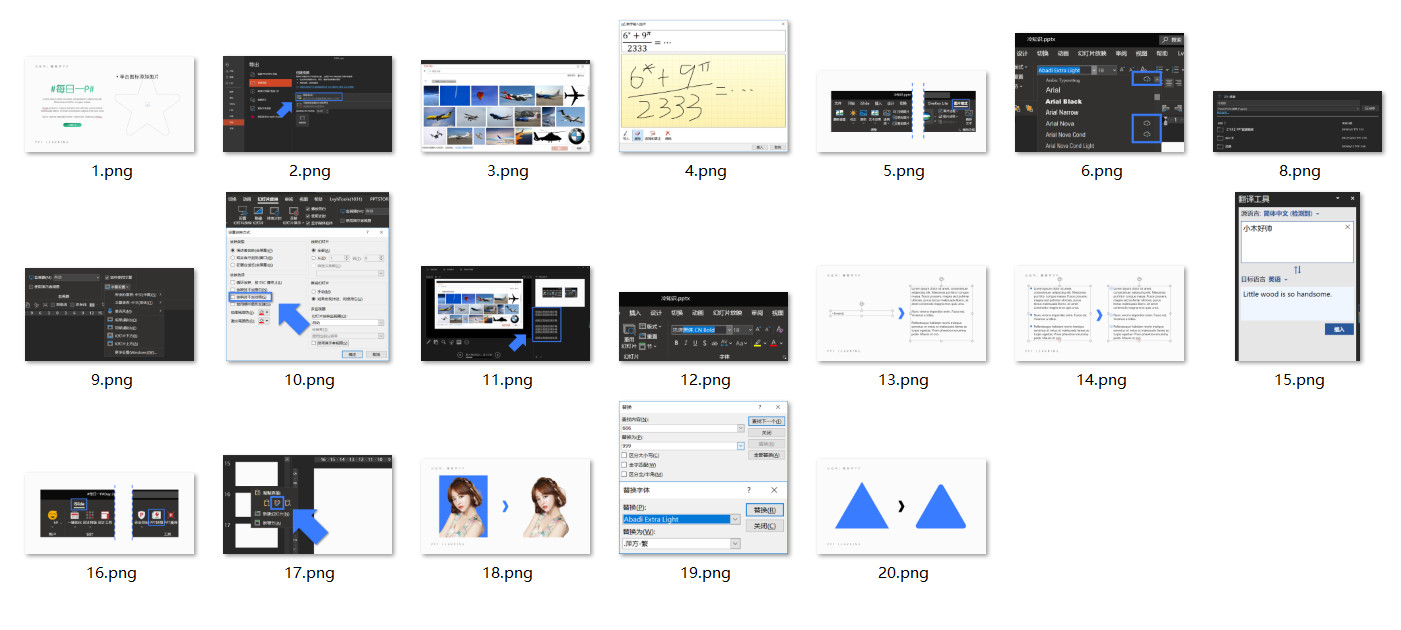1401x630 pixels.
Task: Click the file name "16.png"
Action: pos(110,573)
